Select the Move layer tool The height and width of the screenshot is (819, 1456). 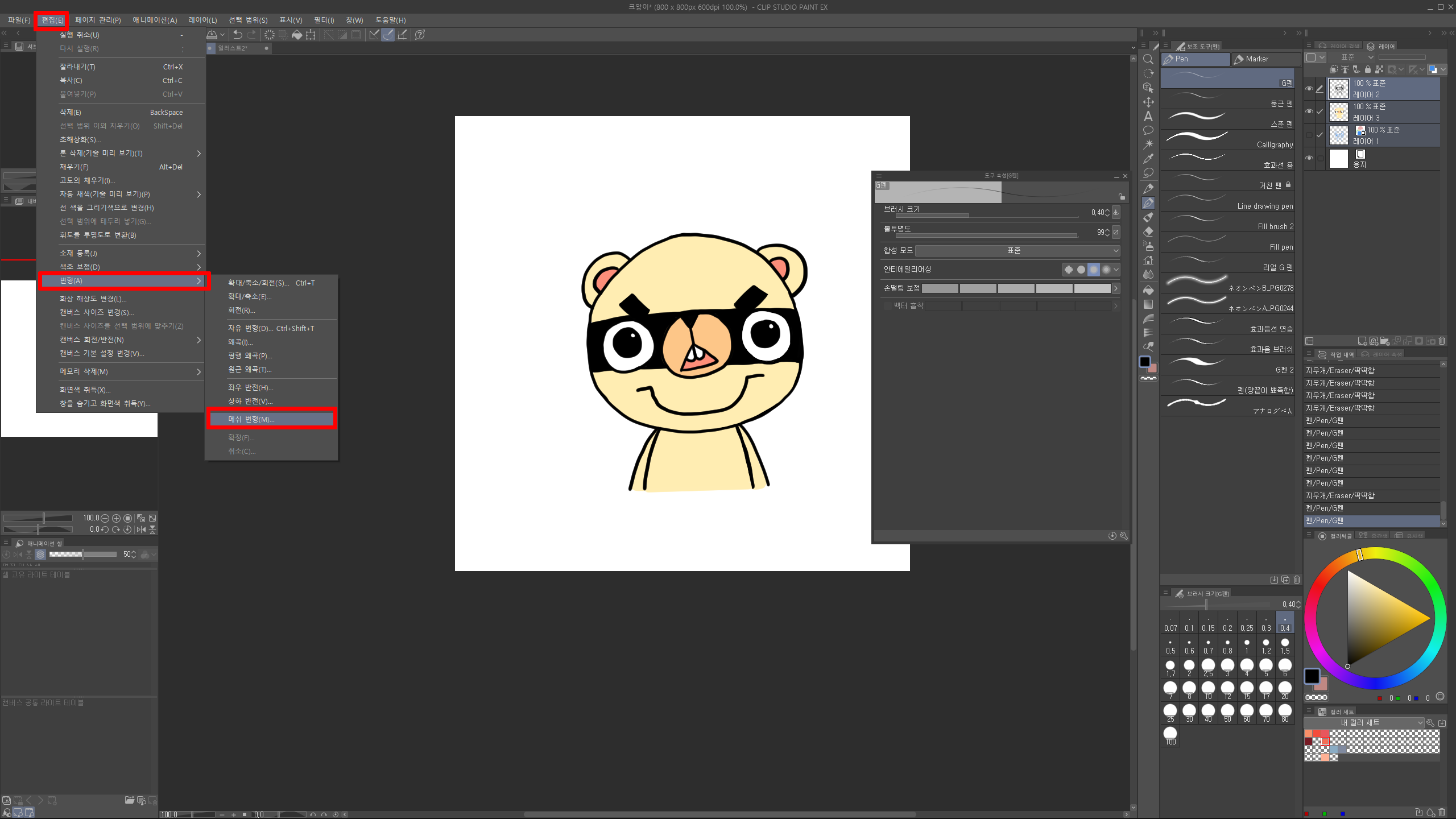point(1148,102)
